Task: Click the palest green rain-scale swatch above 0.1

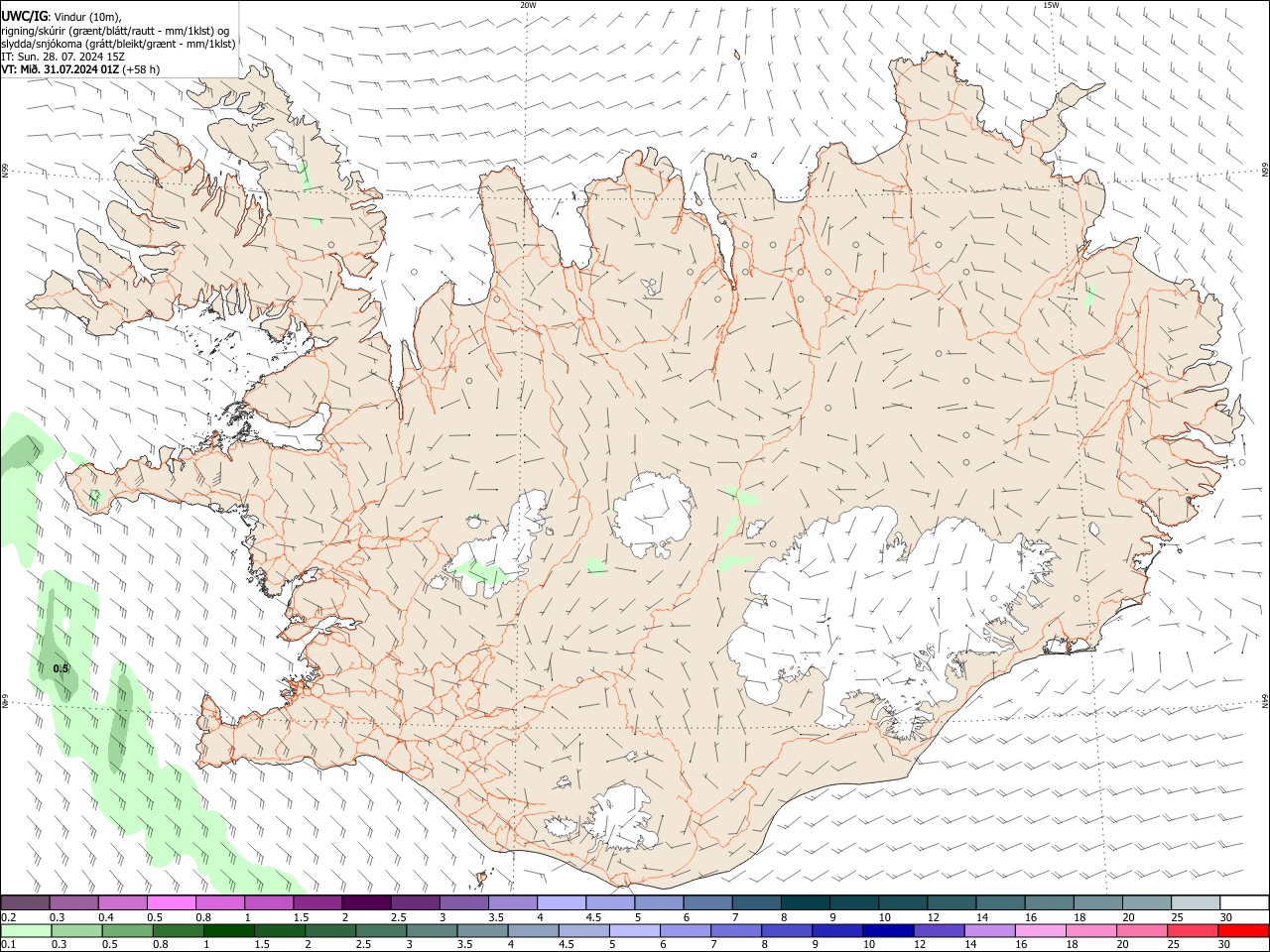Action: [26, 930]
